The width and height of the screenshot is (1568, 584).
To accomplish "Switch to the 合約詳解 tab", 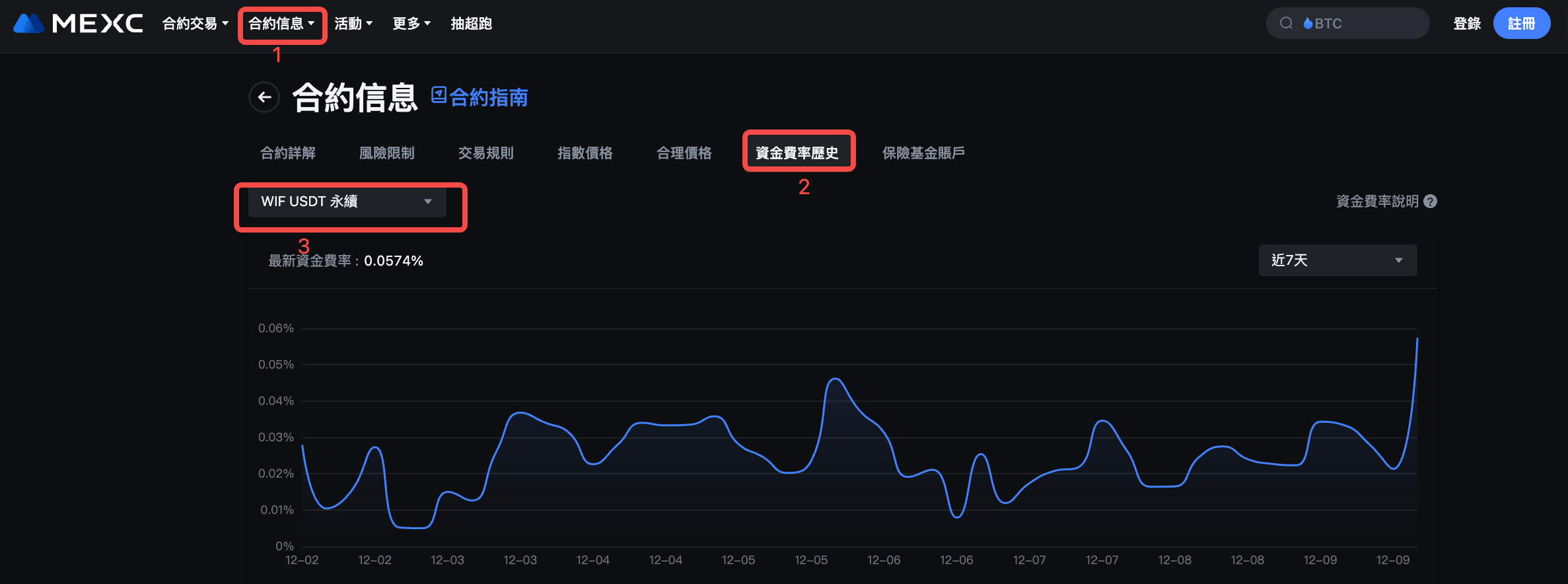I will tap(288, 153).
